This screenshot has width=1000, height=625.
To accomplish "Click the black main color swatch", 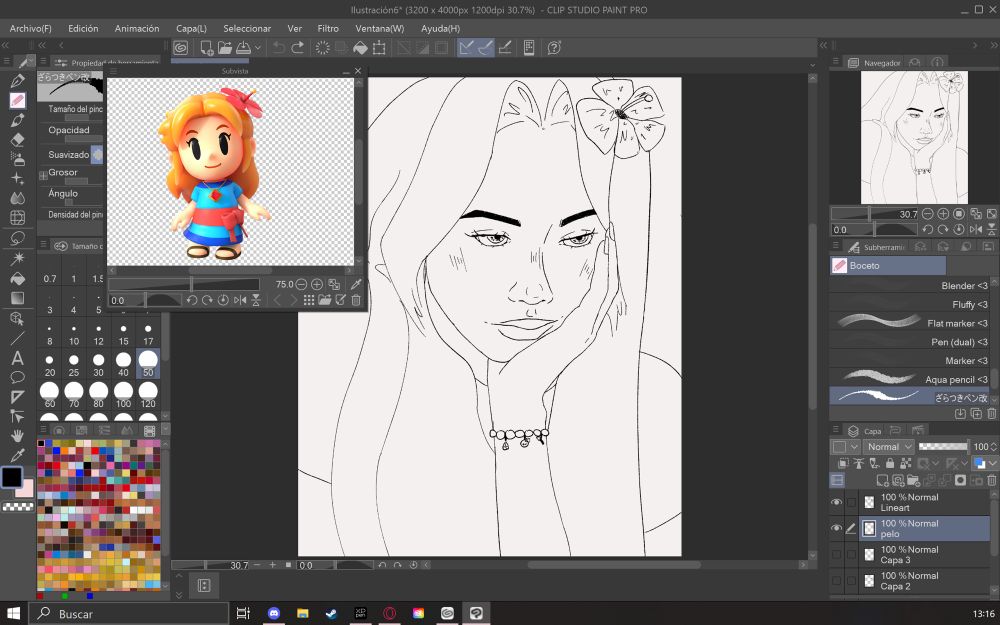I will coord(11,476).
